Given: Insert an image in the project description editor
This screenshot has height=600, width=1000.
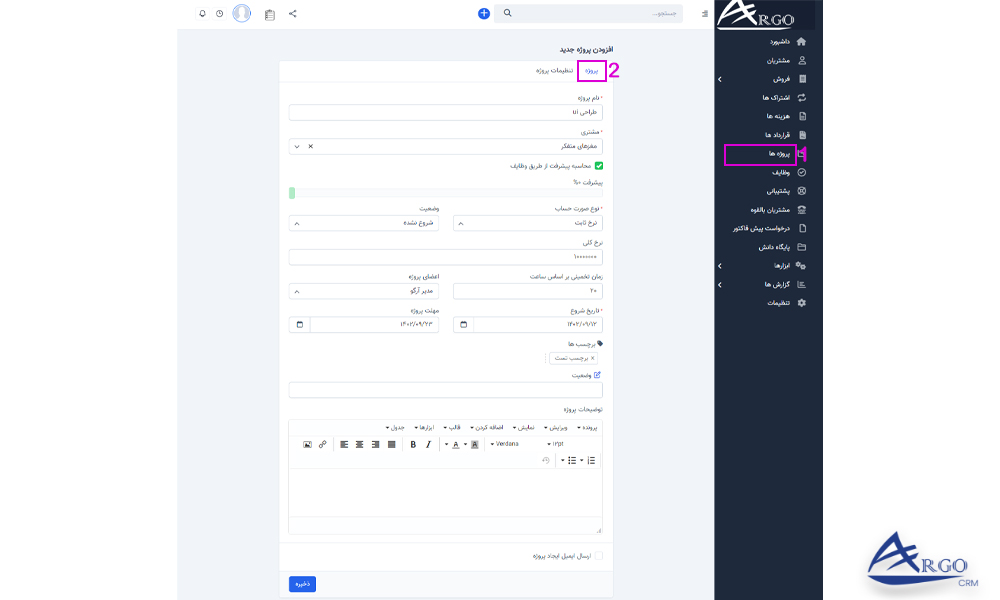Looking at the screenshot, I should pos(307,444).
